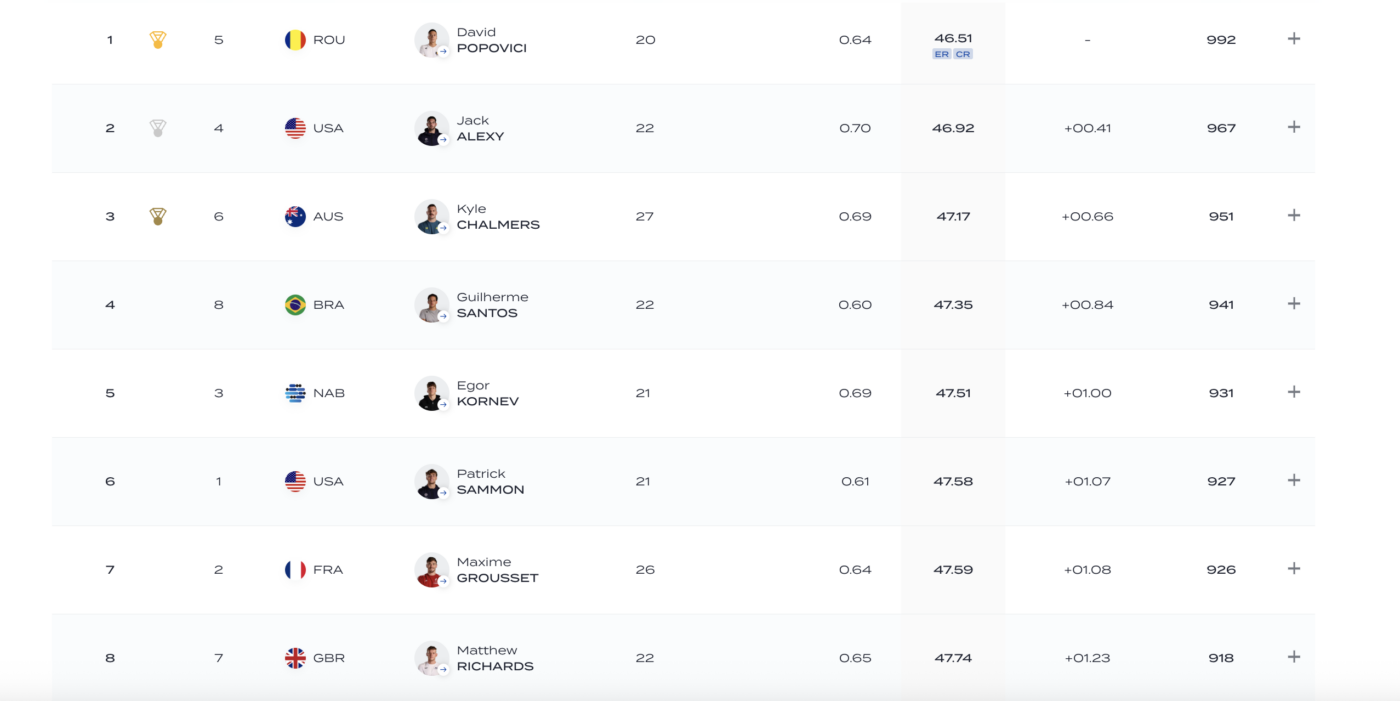Expand David Popovici's result row
The image size is (1400, 701).
[1293, 39]
